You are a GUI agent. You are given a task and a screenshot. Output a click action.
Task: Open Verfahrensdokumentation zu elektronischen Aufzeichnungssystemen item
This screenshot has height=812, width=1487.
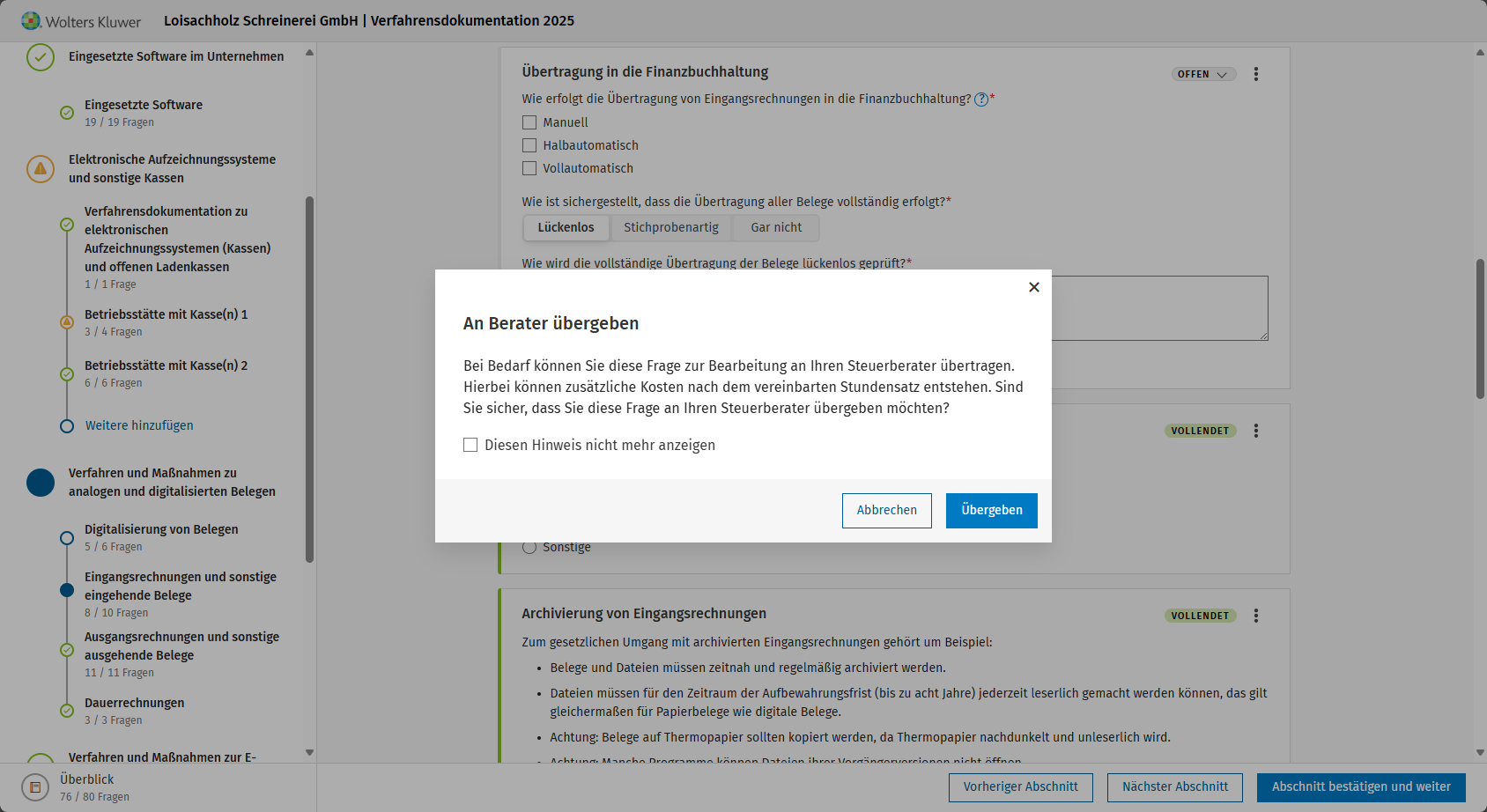tap(178, 247)
